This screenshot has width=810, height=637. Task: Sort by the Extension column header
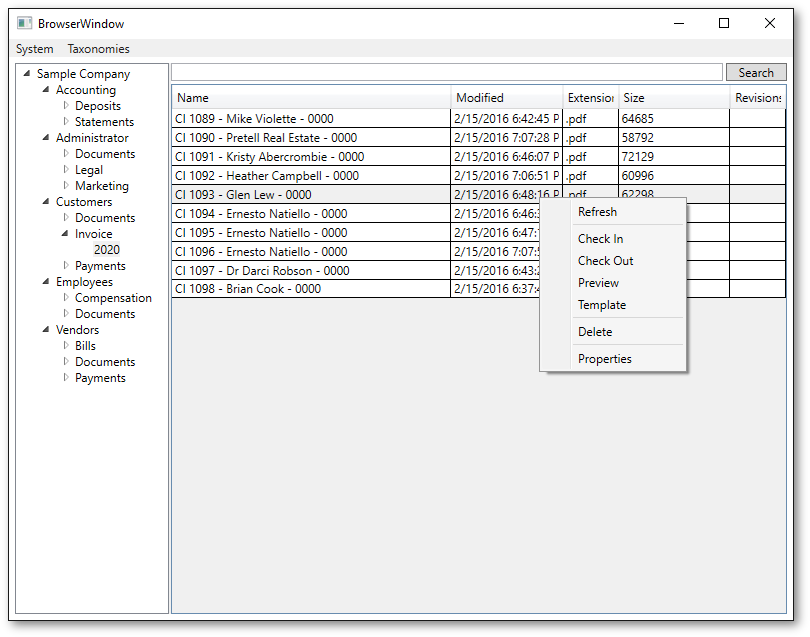coord(590,98)
